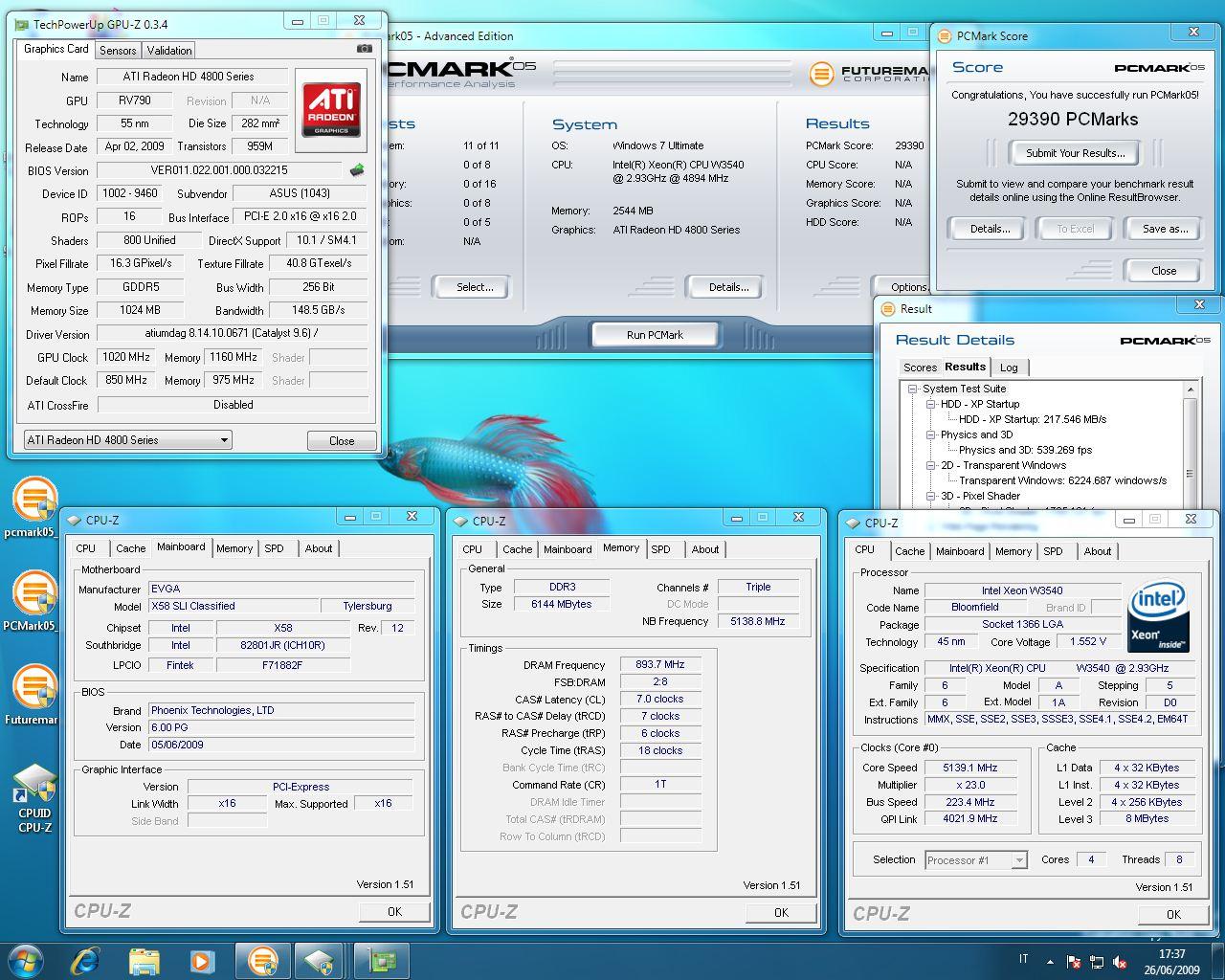1225x980 pixels.
Task: Open the Log tab in Result Details
Action: (x=1009, y=367)
